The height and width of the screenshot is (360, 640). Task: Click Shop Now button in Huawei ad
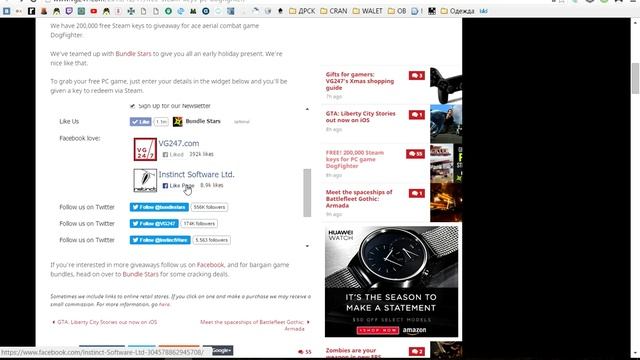click(x=378, y=330)
